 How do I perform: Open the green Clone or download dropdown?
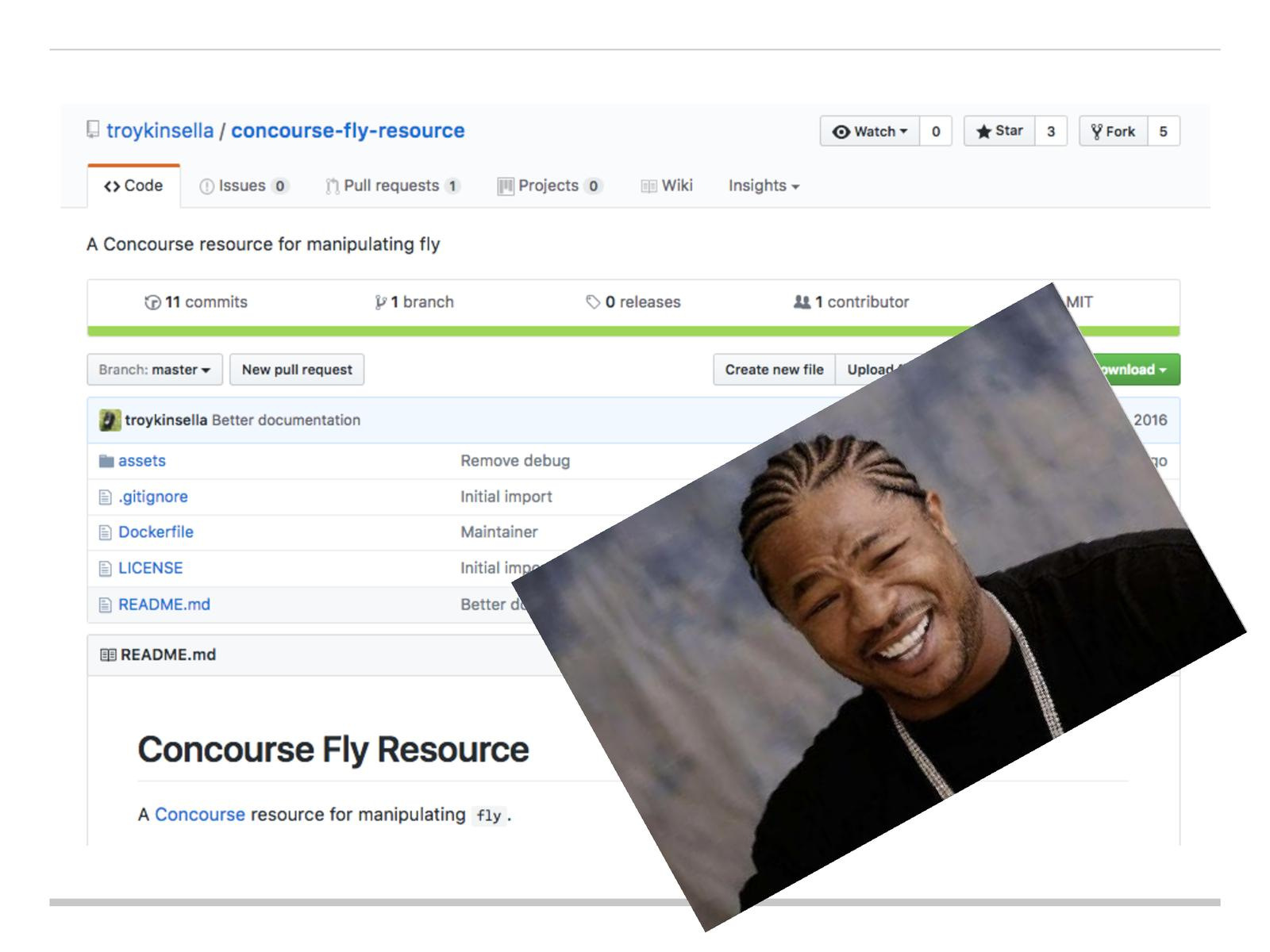pos(1137,370)
